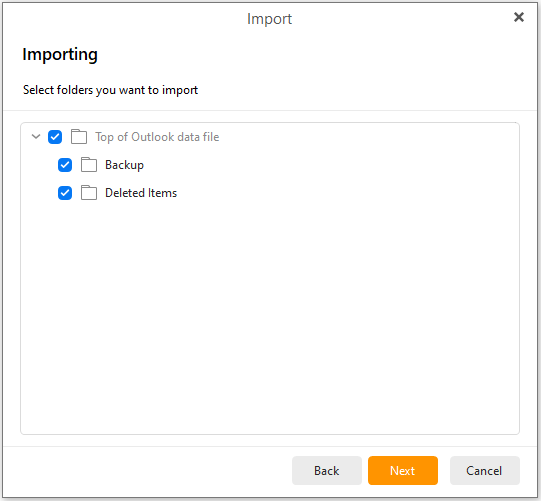This screenshot has height=501, width=541.
Task: Cancel the import wizard
Action: click(x=484, y=471)
